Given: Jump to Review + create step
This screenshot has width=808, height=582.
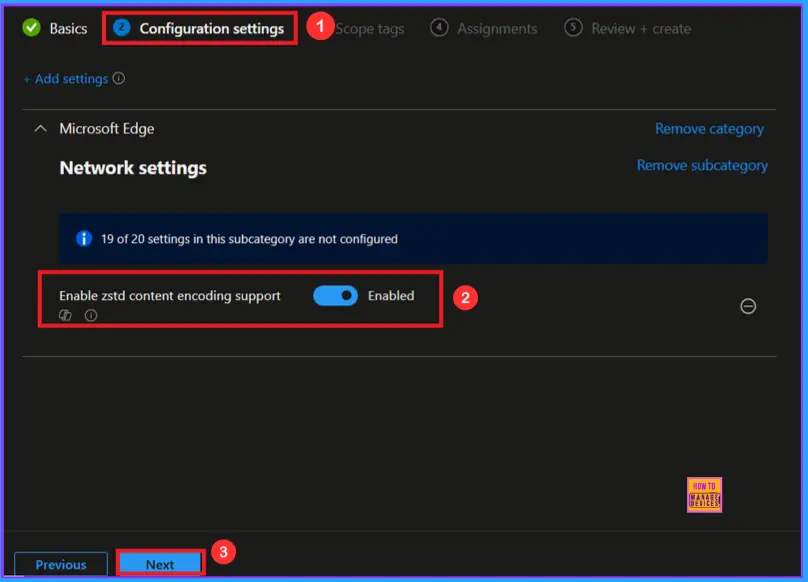Looking at the screenshot, I should (x=628, y=28).
